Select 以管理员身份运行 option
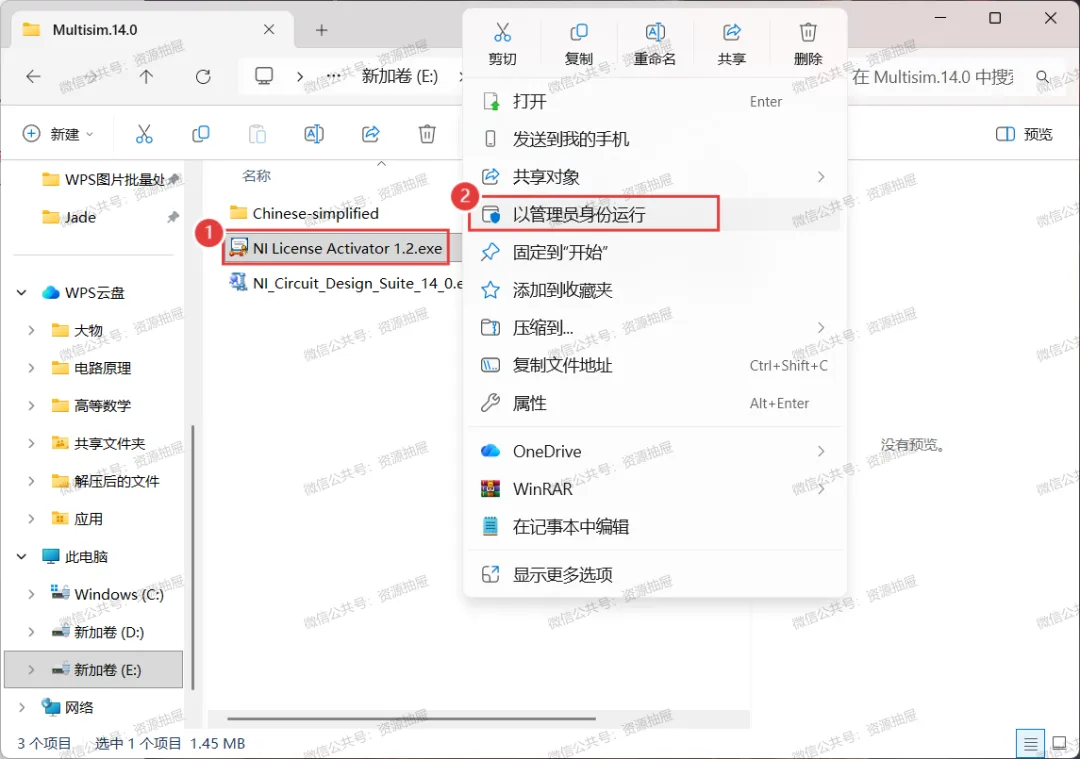 point(654,215)
